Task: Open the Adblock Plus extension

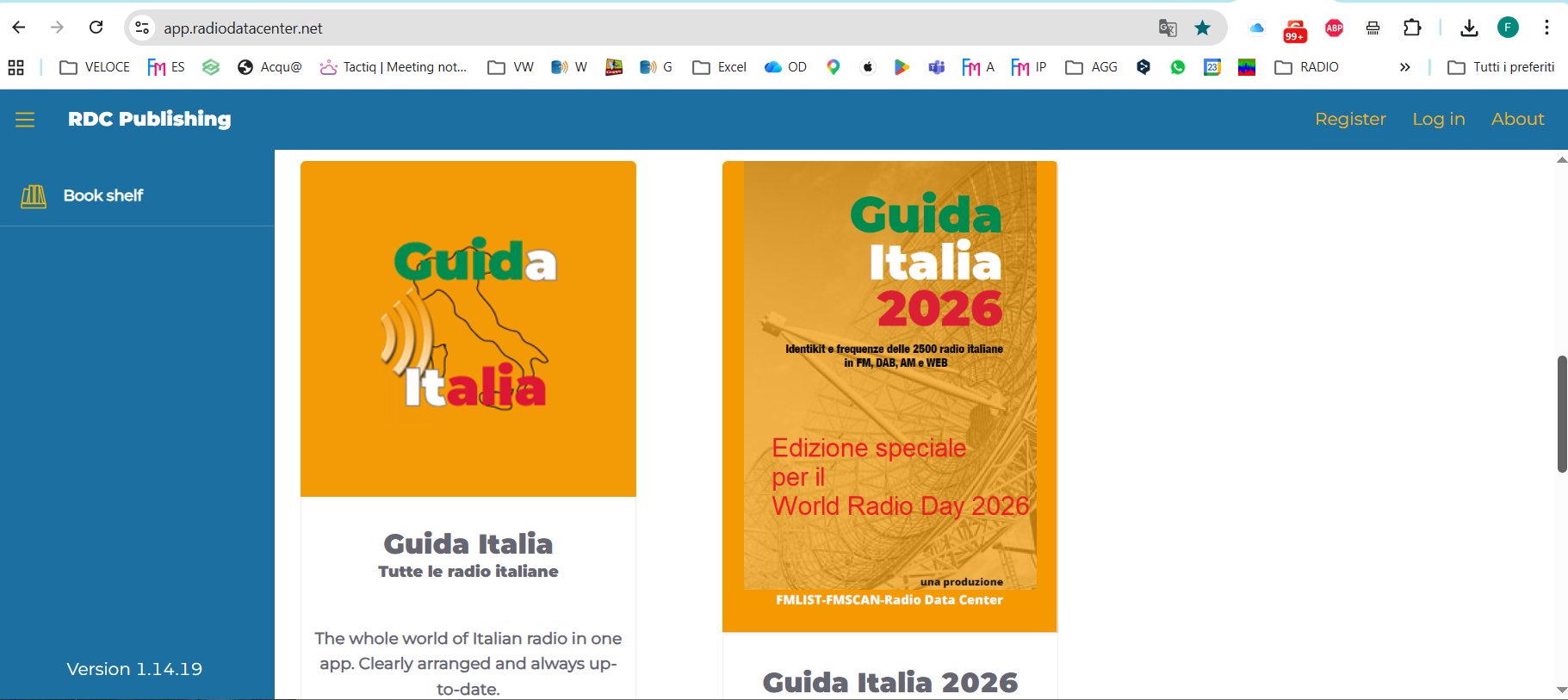Action: (x=1334, y=28)
